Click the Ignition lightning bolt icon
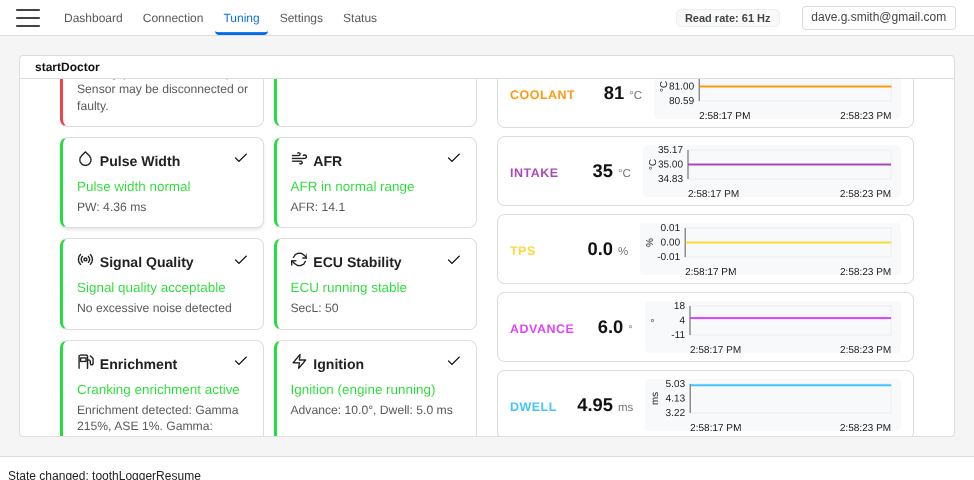The height and width of the screenshot is (480, 974). coord(299,362)
